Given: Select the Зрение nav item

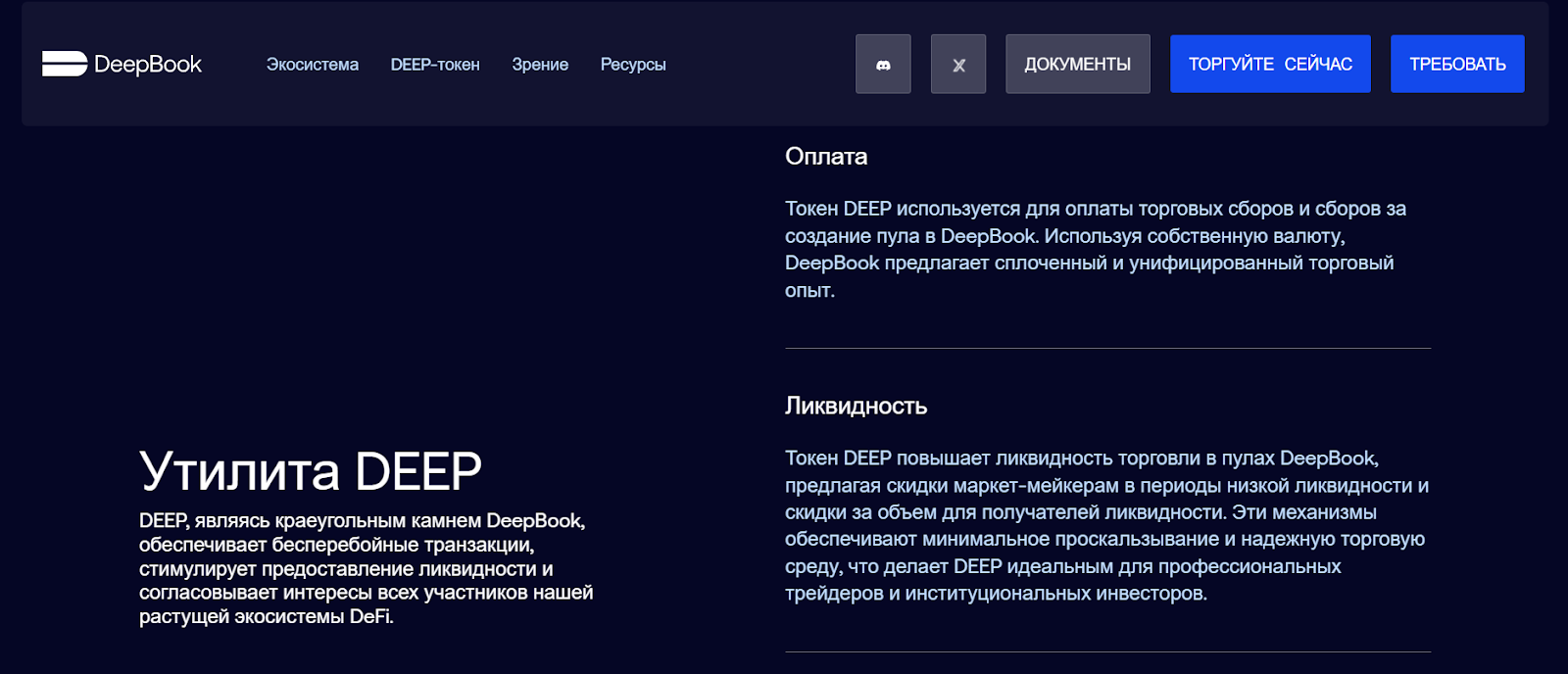Looking at the screenshot, I should 540,65.
